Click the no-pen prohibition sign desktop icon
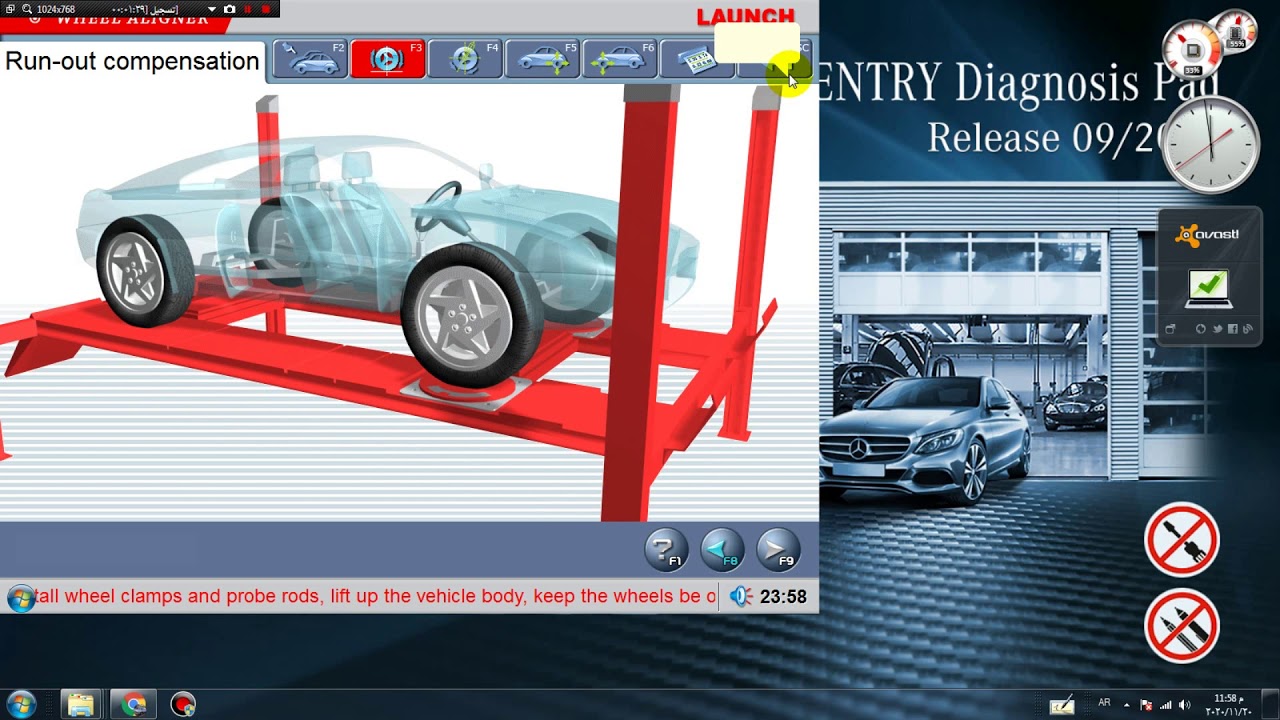Viewport: 1280px width, 720px height. coord(1182,625)
